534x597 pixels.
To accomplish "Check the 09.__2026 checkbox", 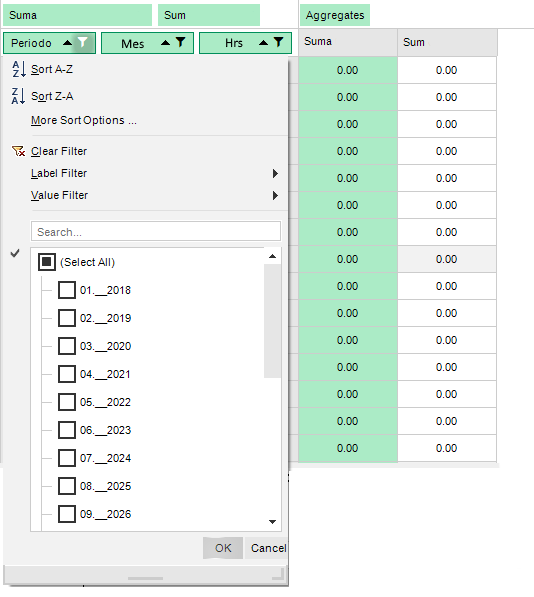I will pyautogui.click(x=67, y=514).
